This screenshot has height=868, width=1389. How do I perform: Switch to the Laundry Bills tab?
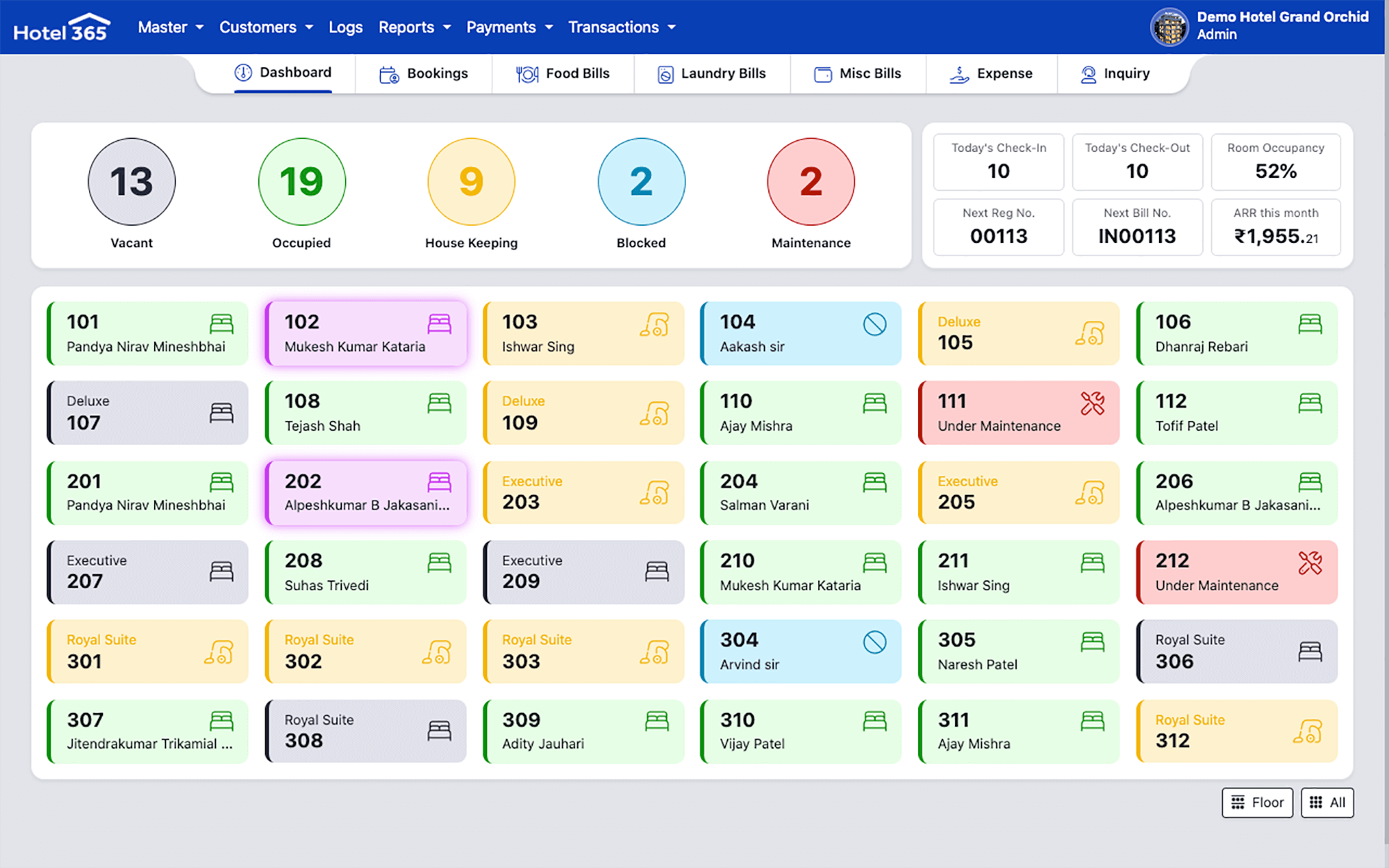tap(712, 74)
